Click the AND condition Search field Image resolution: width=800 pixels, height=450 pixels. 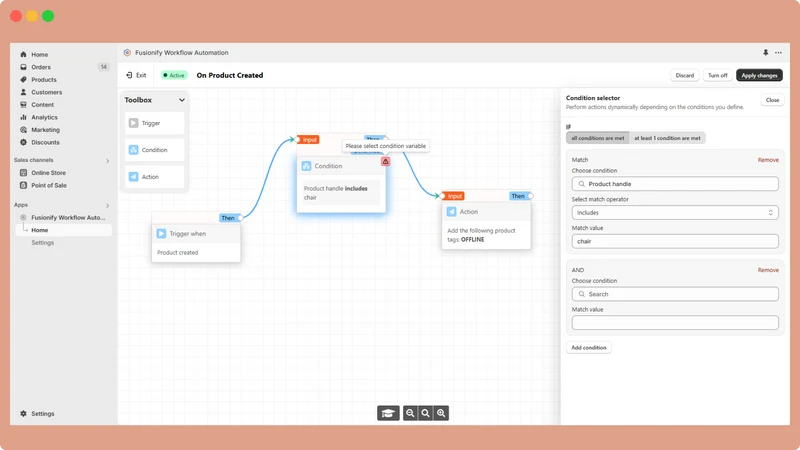tap(675, 294)
